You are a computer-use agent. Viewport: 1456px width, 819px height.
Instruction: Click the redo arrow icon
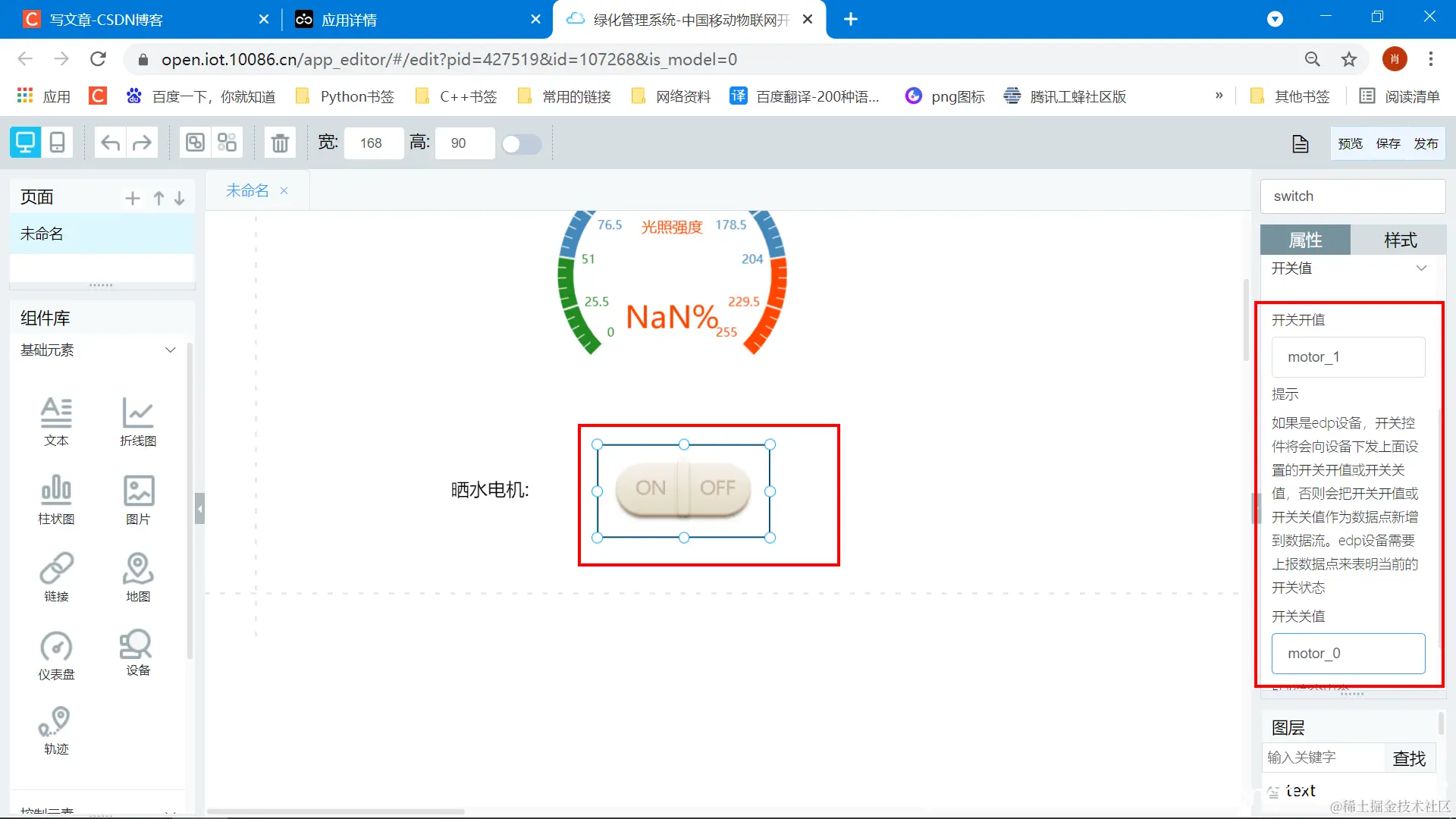tap(142, 143)
